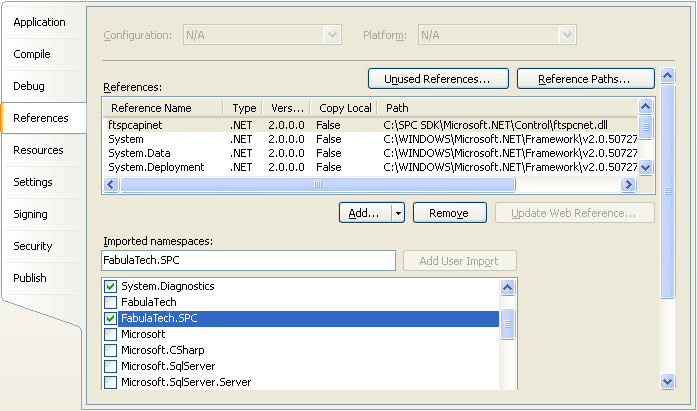Select the ftspcapinet reference row
697x411 pixels.
pyautogui.click(x=370, y=125)
